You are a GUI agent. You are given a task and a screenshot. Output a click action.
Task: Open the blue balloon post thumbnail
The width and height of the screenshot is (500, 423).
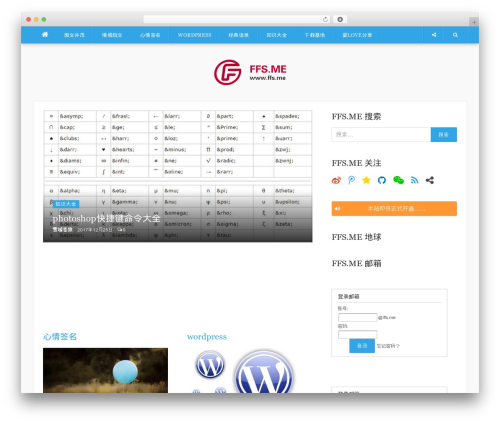click(x=105, y=370)
